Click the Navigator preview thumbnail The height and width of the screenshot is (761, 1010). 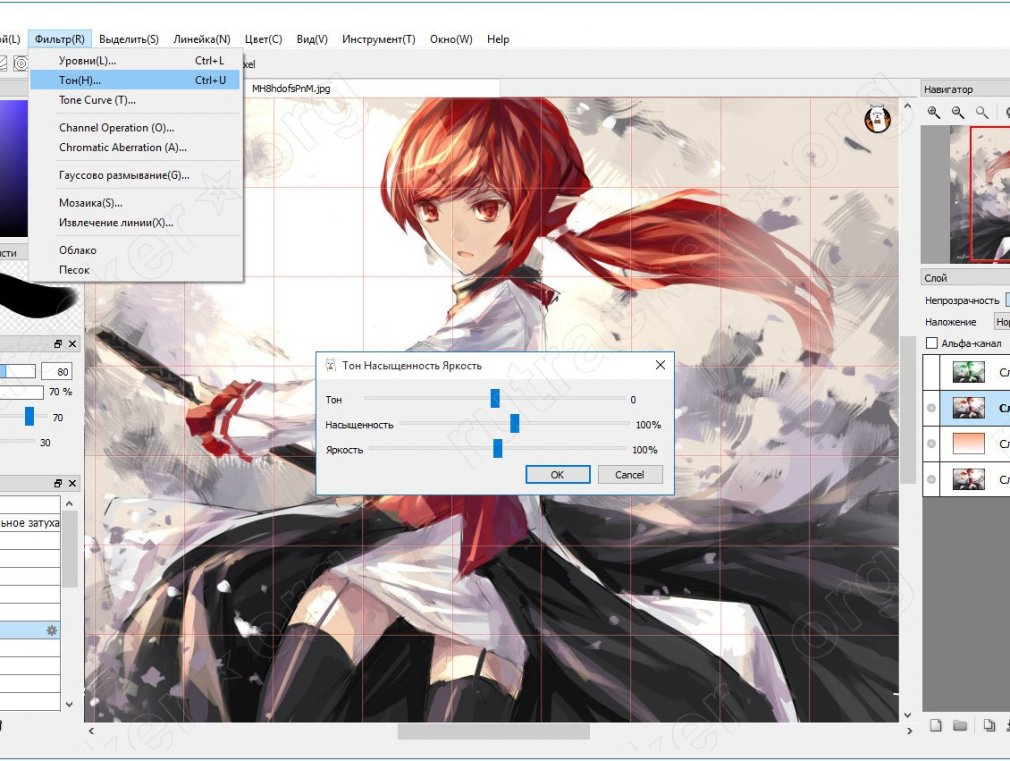coord(980,194)
